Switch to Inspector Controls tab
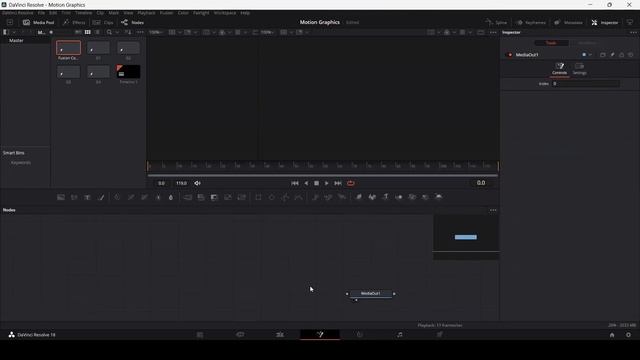The height and width of the screenshot is (360, 640). coord(559,69)
